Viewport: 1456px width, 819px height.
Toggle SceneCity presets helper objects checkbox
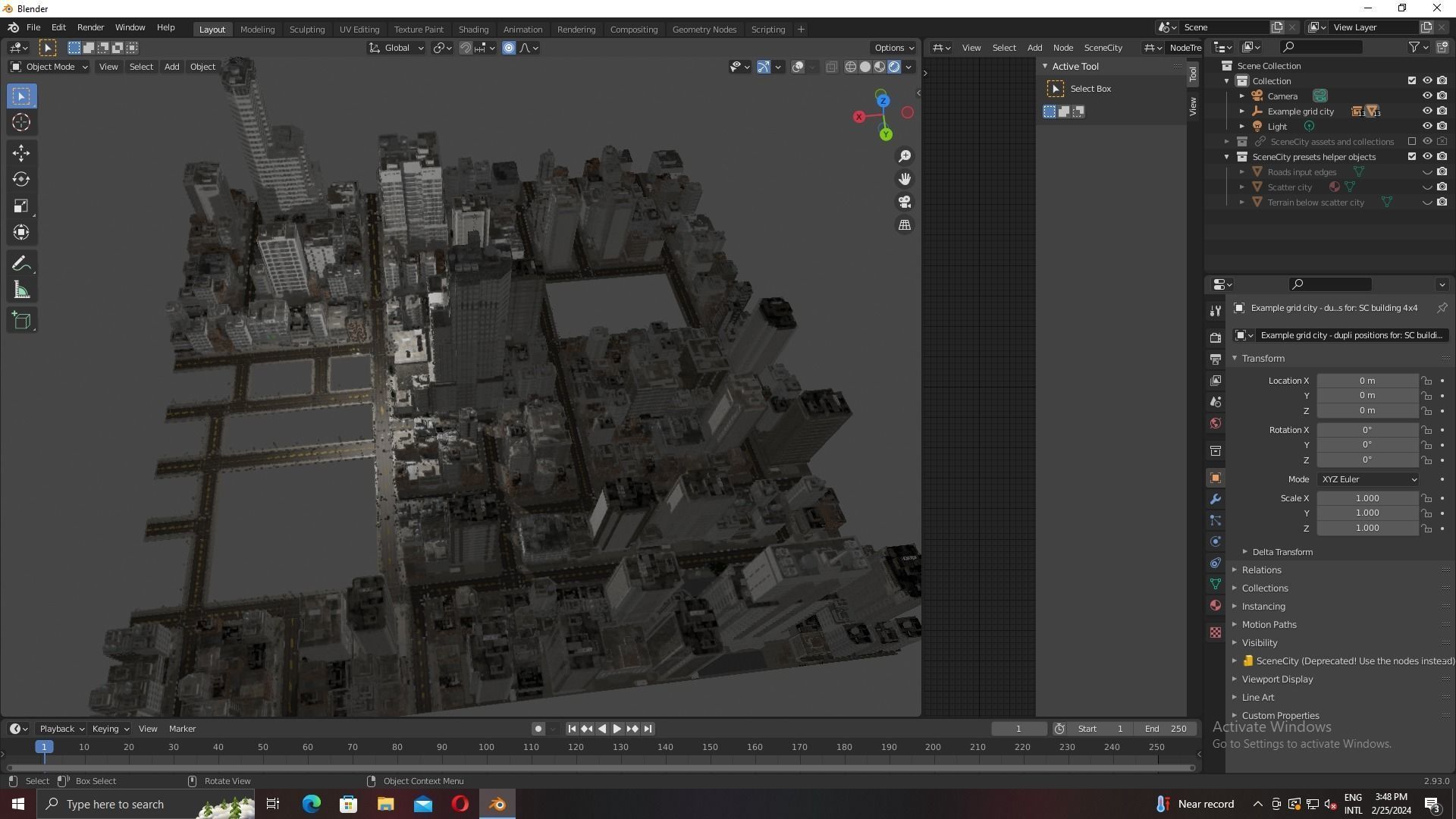(x=1411, y=157)
